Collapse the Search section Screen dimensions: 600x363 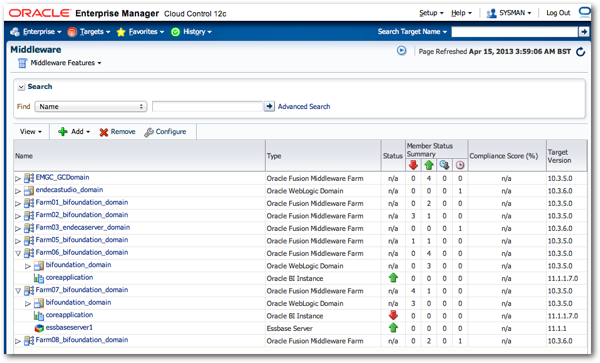click(x=21, y=87)
